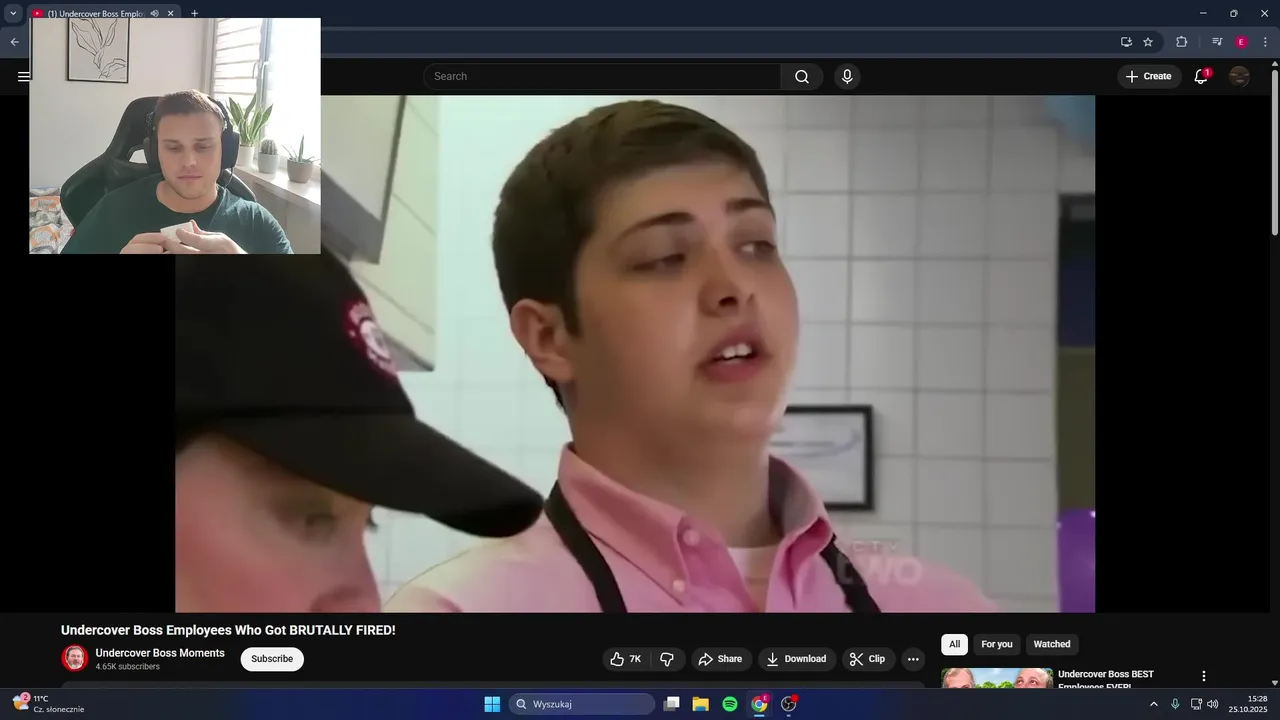1280x720 pixels.
Task: Open volume speaker tray icon
Action: pyautogui.click(x=1213, y=704)
